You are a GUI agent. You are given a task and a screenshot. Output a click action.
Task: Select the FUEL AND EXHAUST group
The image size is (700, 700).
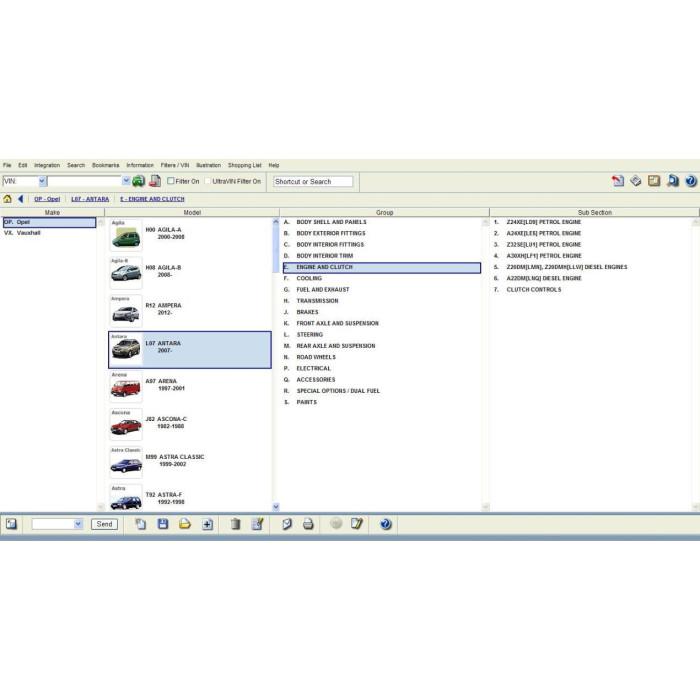[x=323, y=290]
